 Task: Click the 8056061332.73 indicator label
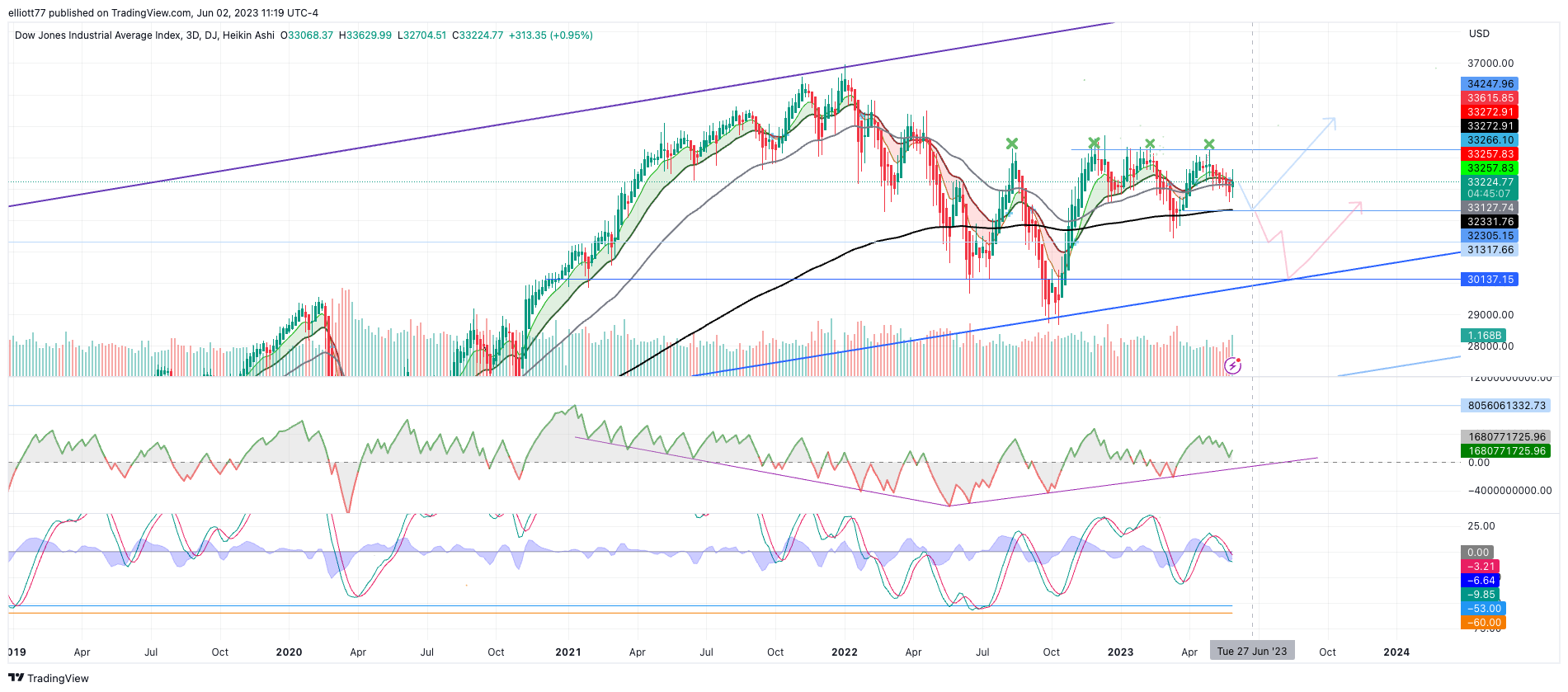(x=1505, y=406)
